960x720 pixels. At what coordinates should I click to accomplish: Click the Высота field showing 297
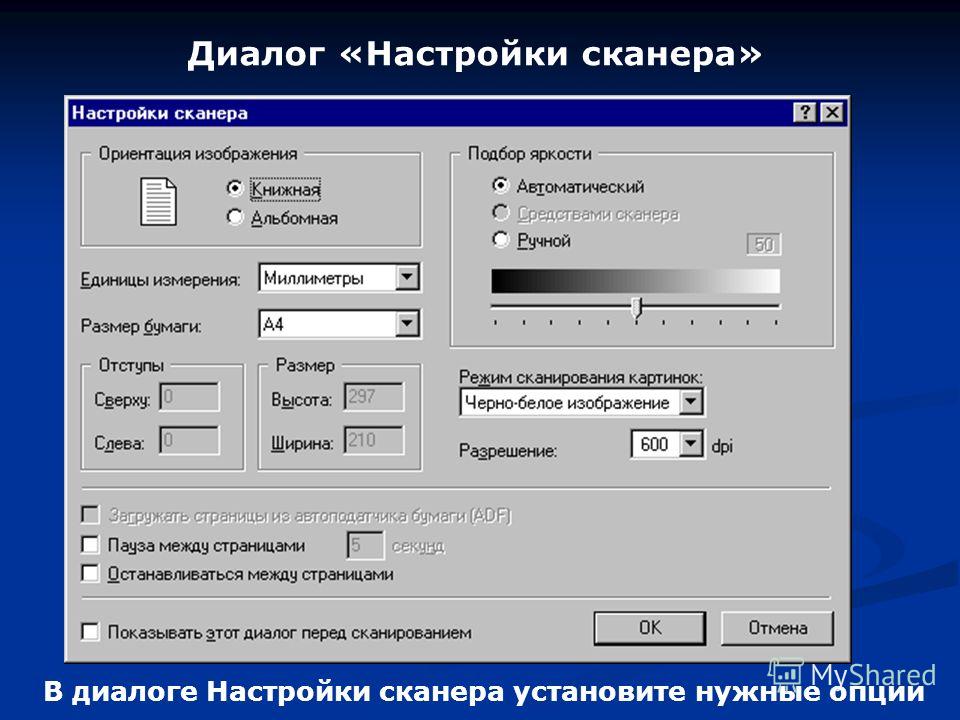coord(373,397)
